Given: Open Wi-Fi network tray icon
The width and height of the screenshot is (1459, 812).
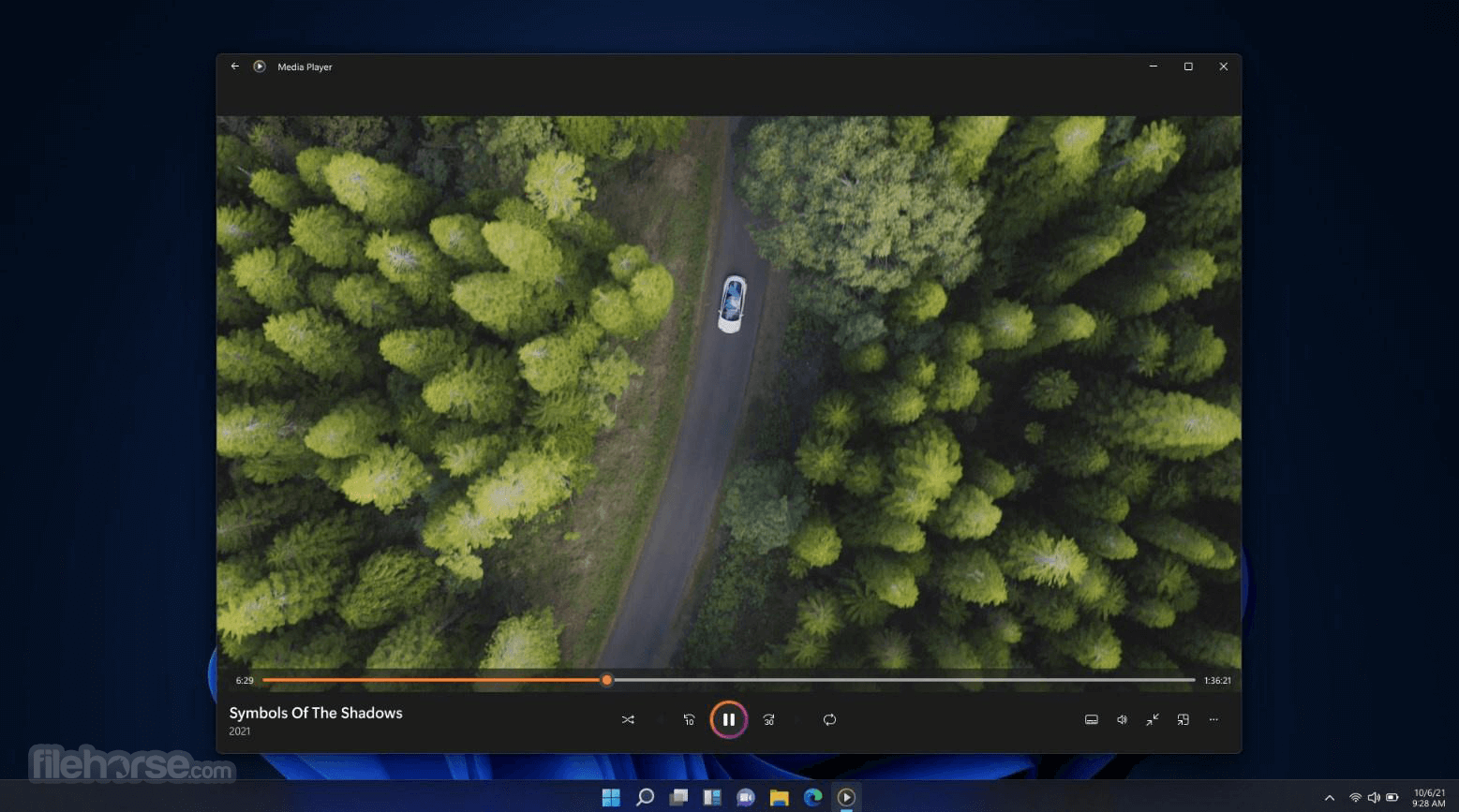Looking at the screenshot, I should (x=1355, y=798).
